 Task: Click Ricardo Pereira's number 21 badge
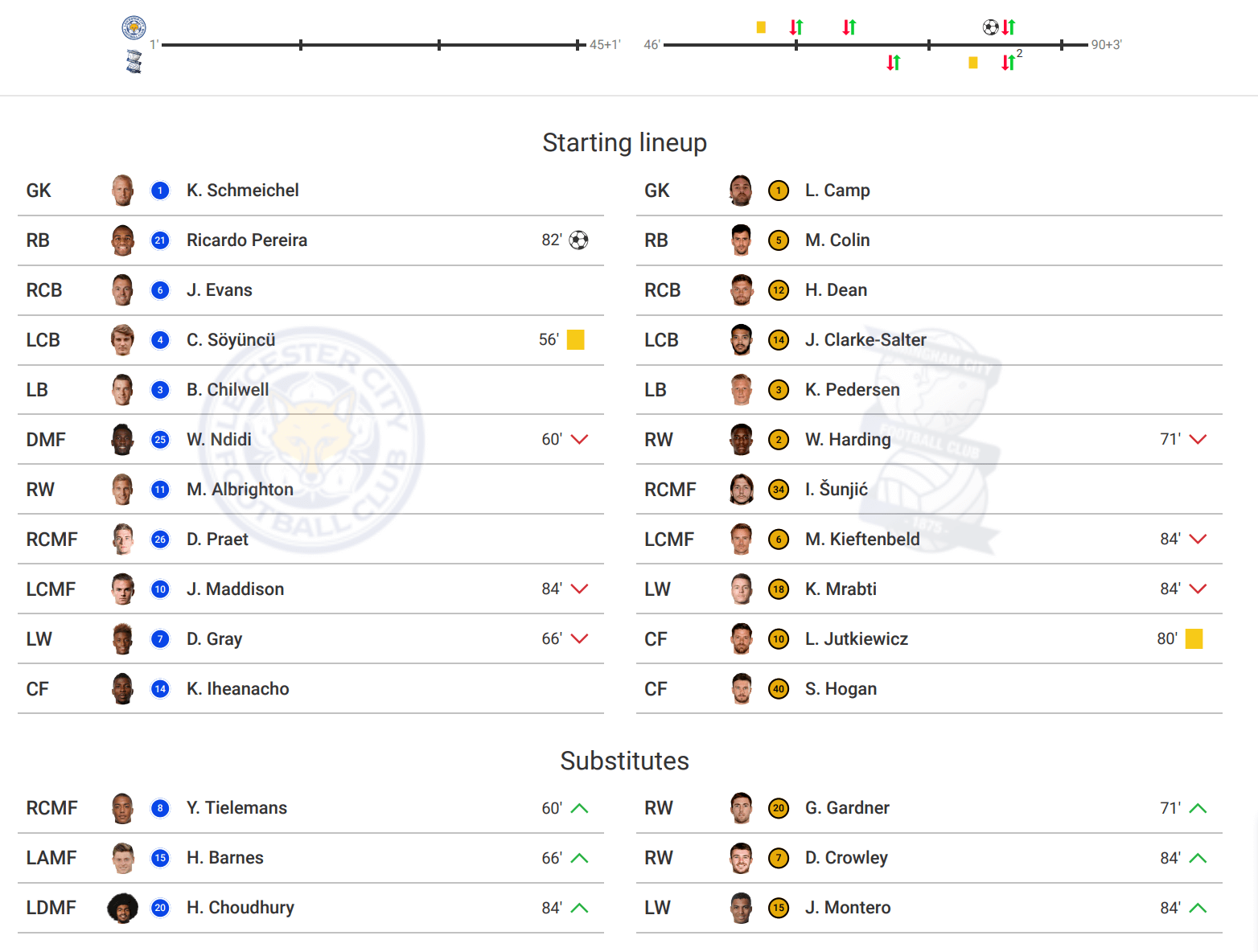(x=160, y=240)
